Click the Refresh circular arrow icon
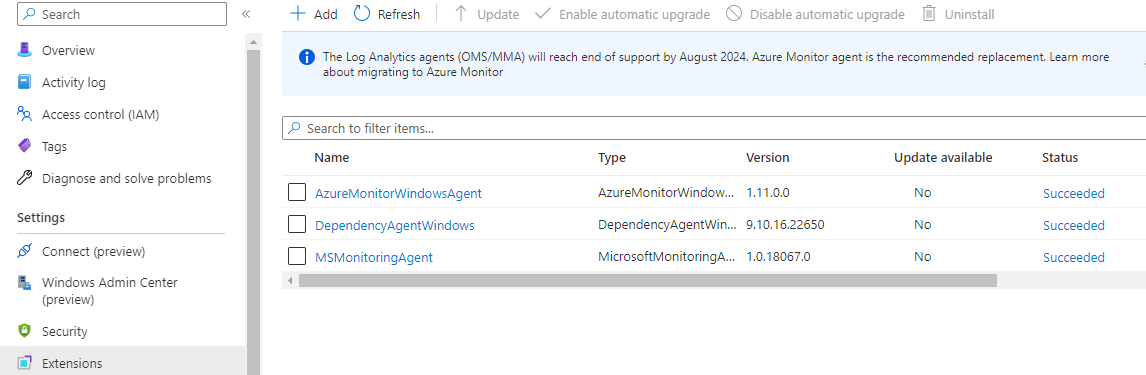 pos(362,14)
